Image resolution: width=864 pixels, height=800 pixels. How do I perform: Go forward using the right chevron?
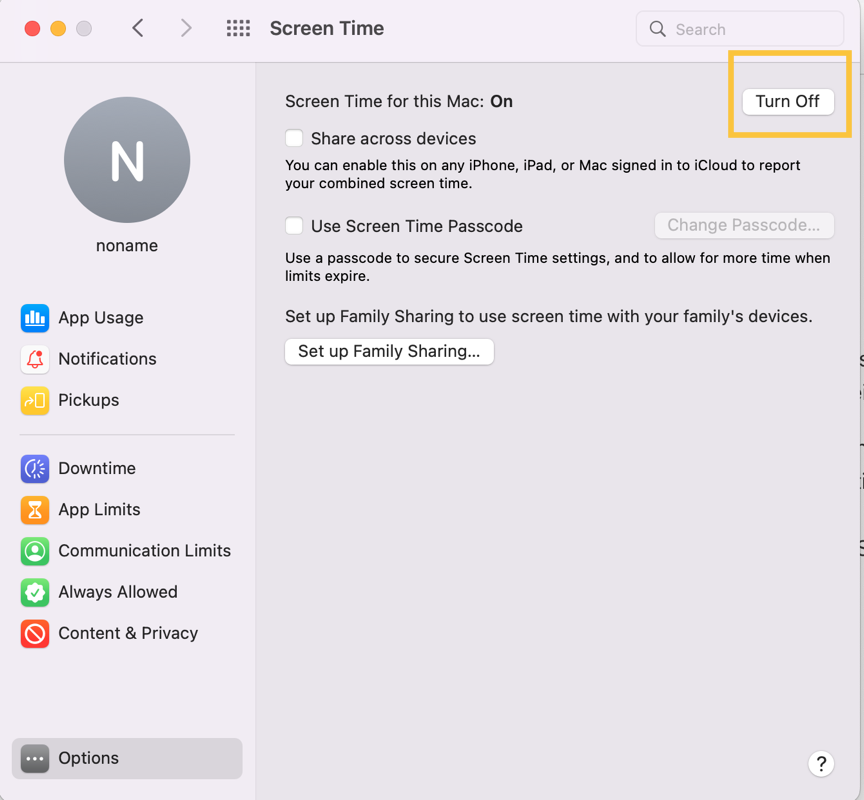pos(186,29)
